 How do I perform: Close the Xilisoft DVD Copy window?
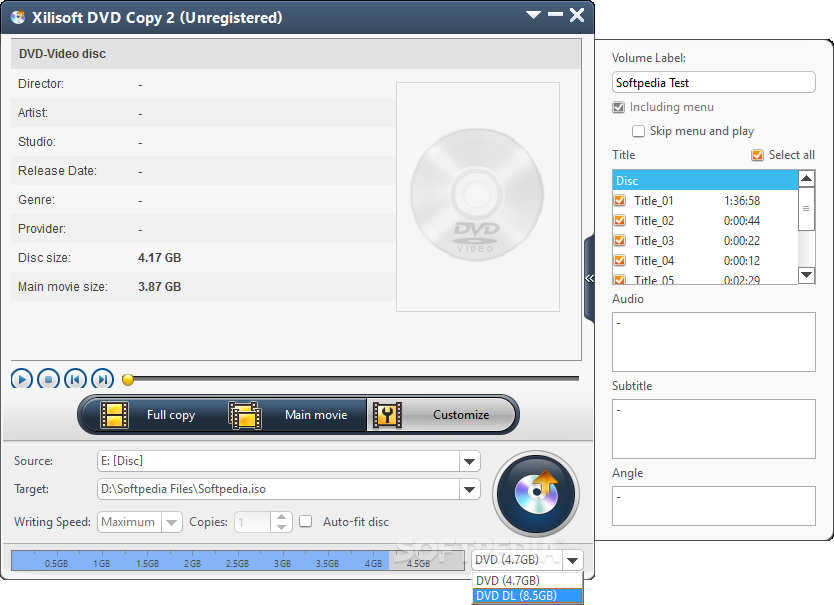[577, 15]
